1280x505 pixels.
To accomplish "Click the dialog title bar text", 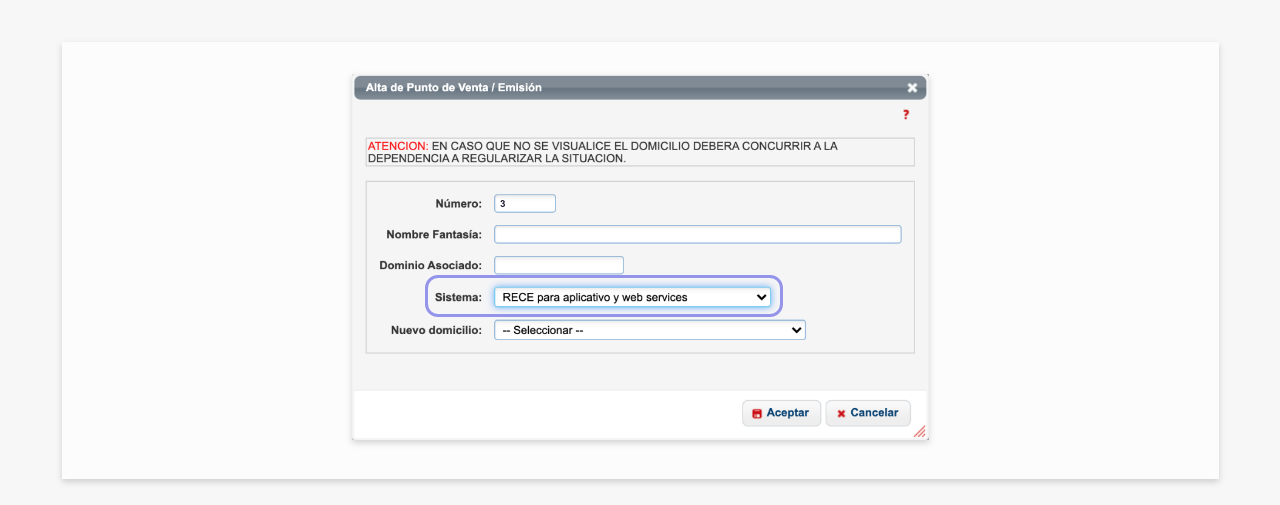I will (x=454, y=88).
